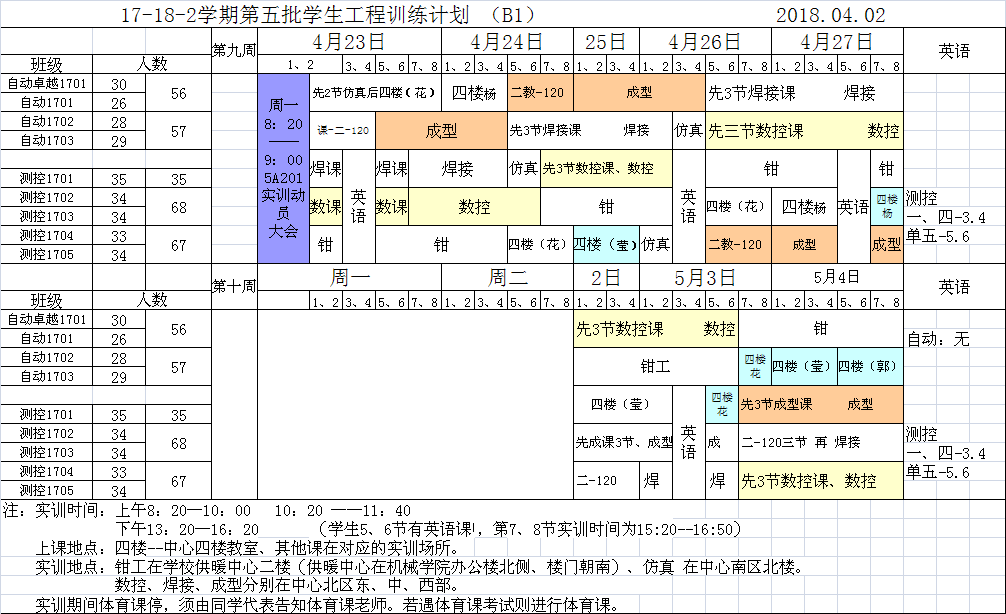The image size is (1006, 614).
Task: Click the 2日 date header
Action: [606, 278]
